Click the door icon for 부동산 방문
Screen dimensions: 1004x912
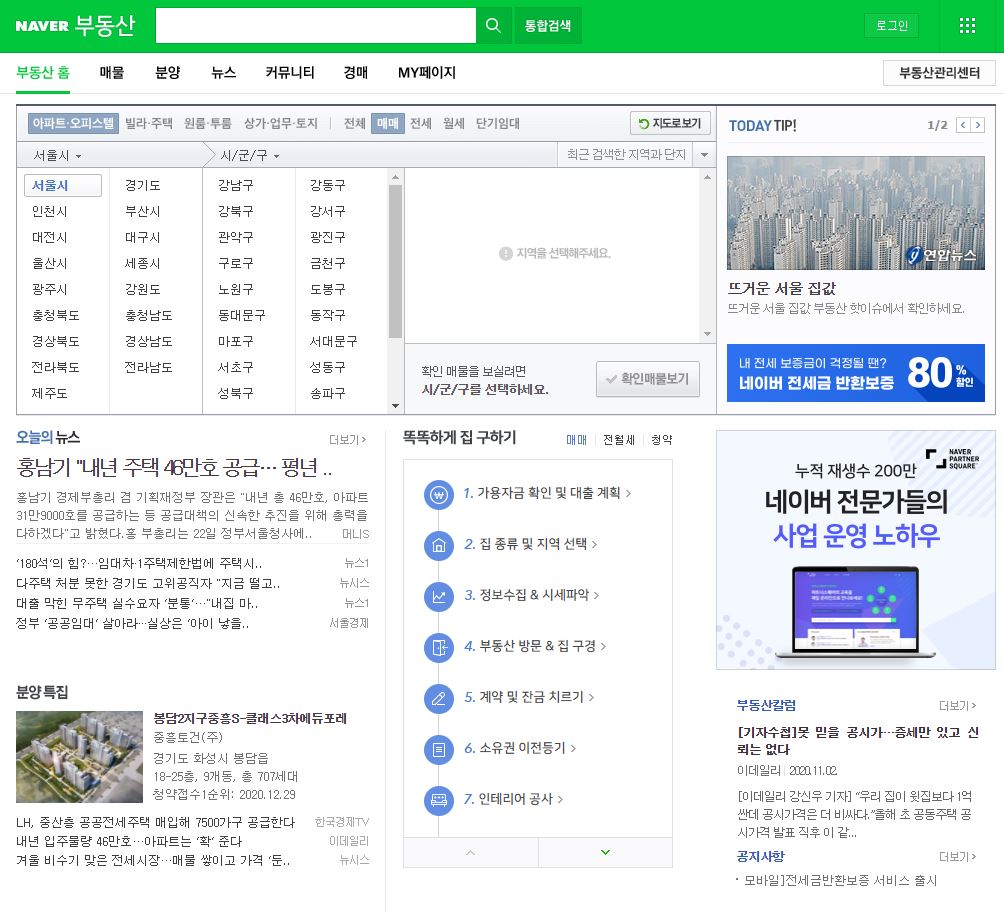439,647
